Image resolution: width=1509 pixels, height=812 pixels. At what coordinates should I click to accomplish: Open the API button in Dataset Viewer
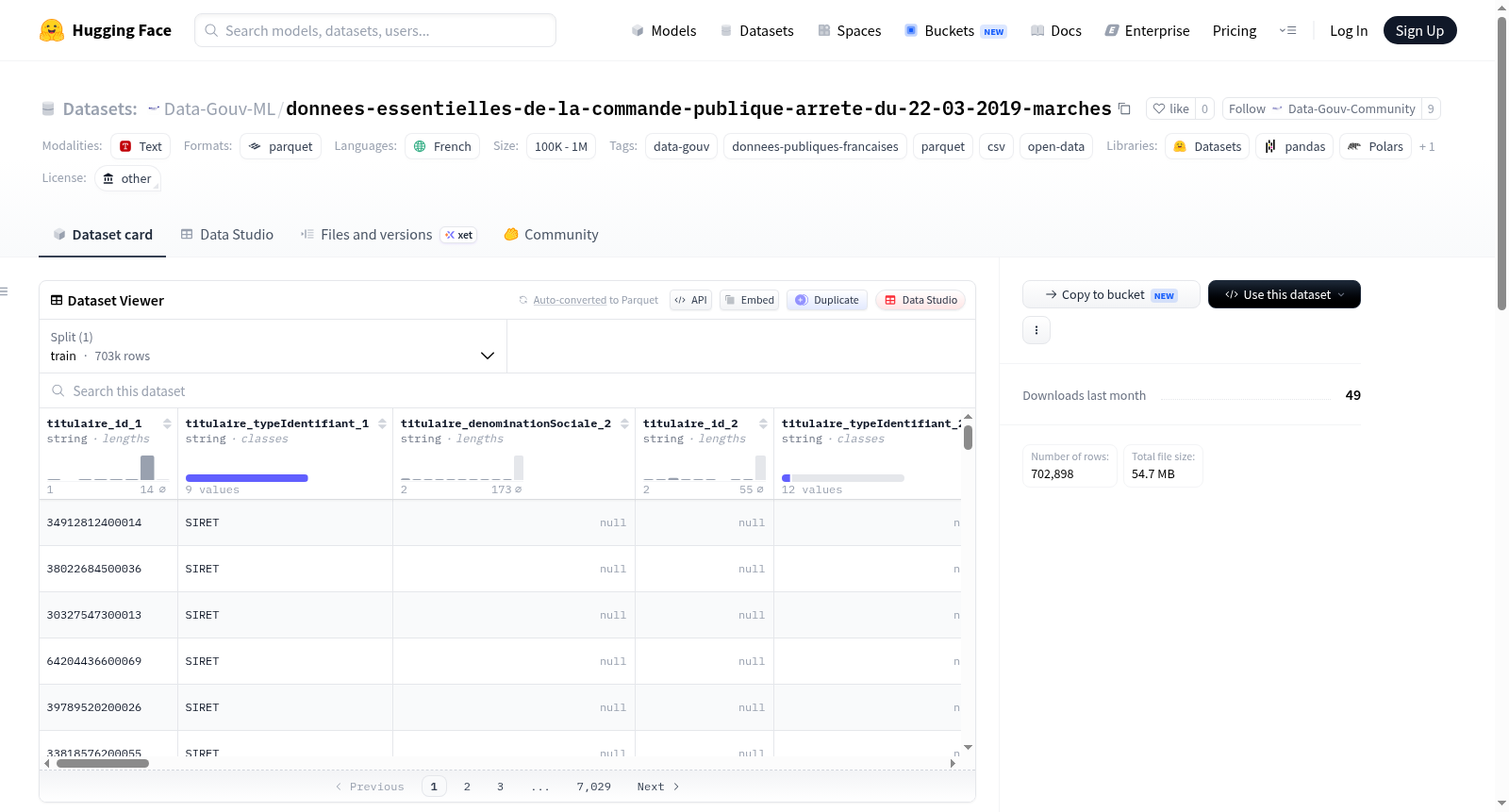point(690,300)
